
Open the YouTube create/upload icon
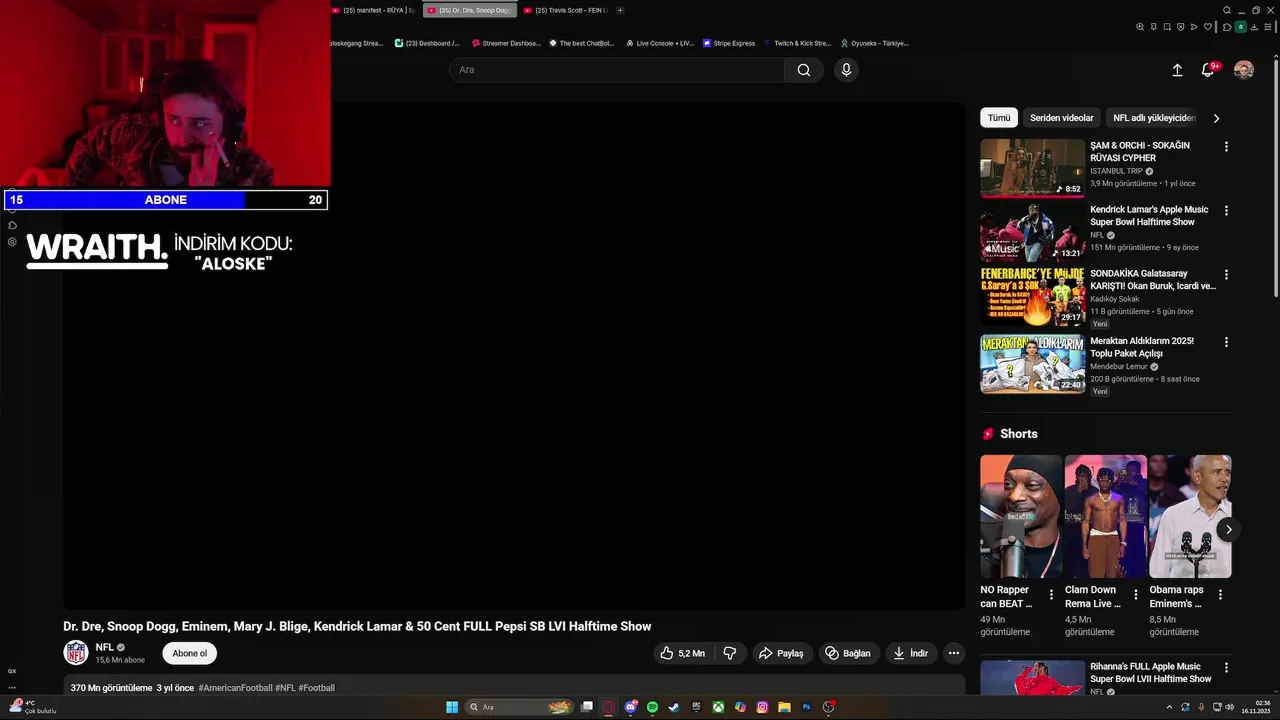[x=1177, y=70]
